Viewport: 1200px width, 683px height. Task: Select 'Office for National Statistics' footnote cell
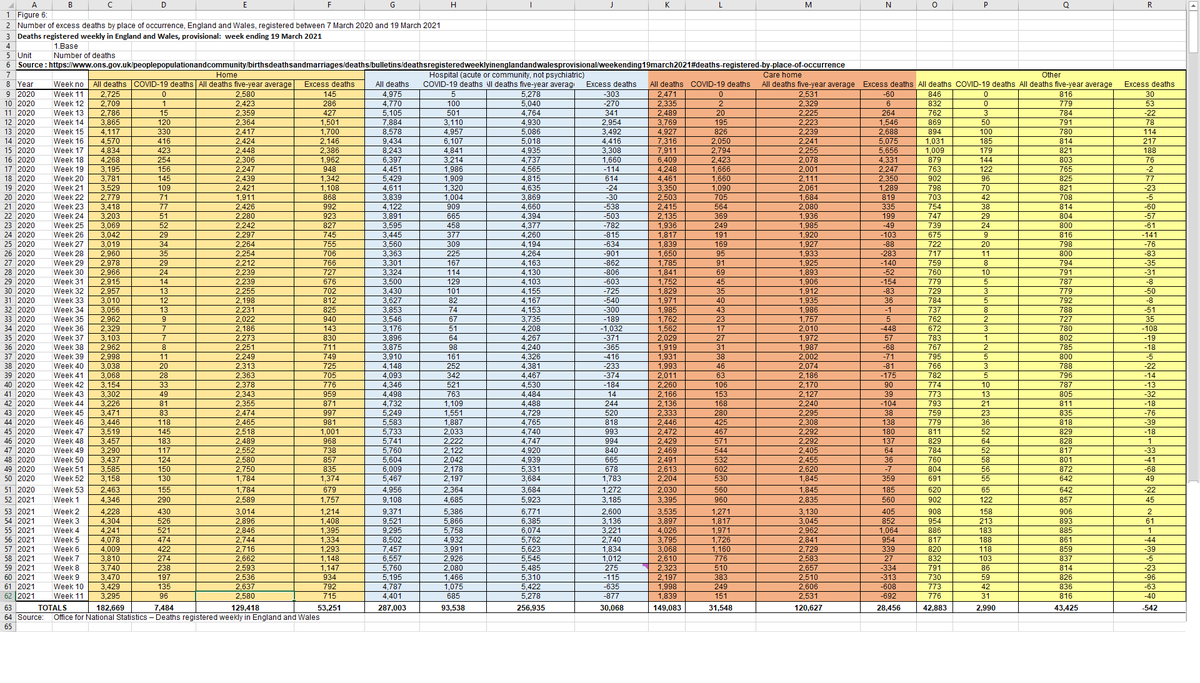(188, 617)
